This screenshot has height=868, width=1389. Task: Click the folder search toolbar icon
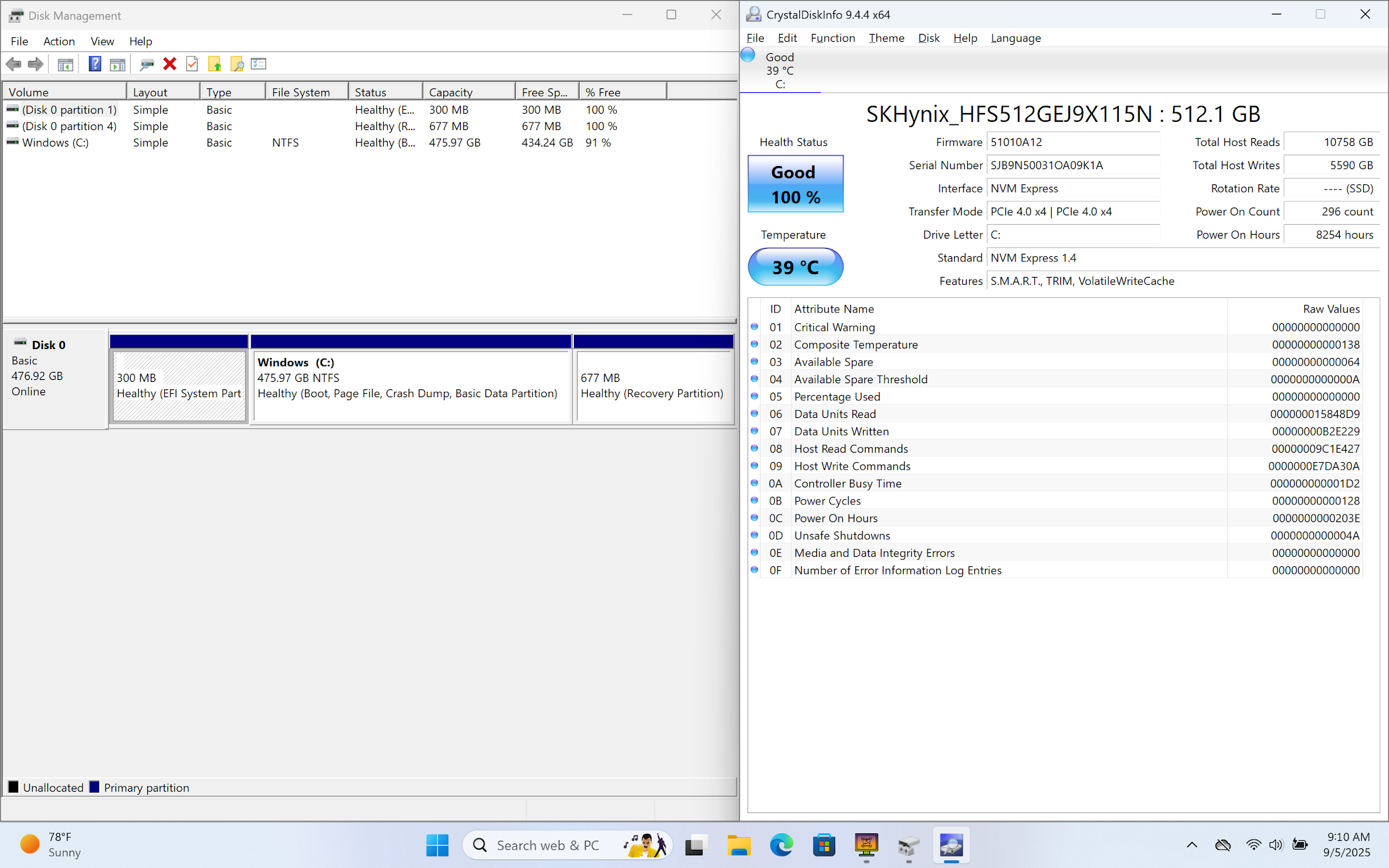(237, 64)
